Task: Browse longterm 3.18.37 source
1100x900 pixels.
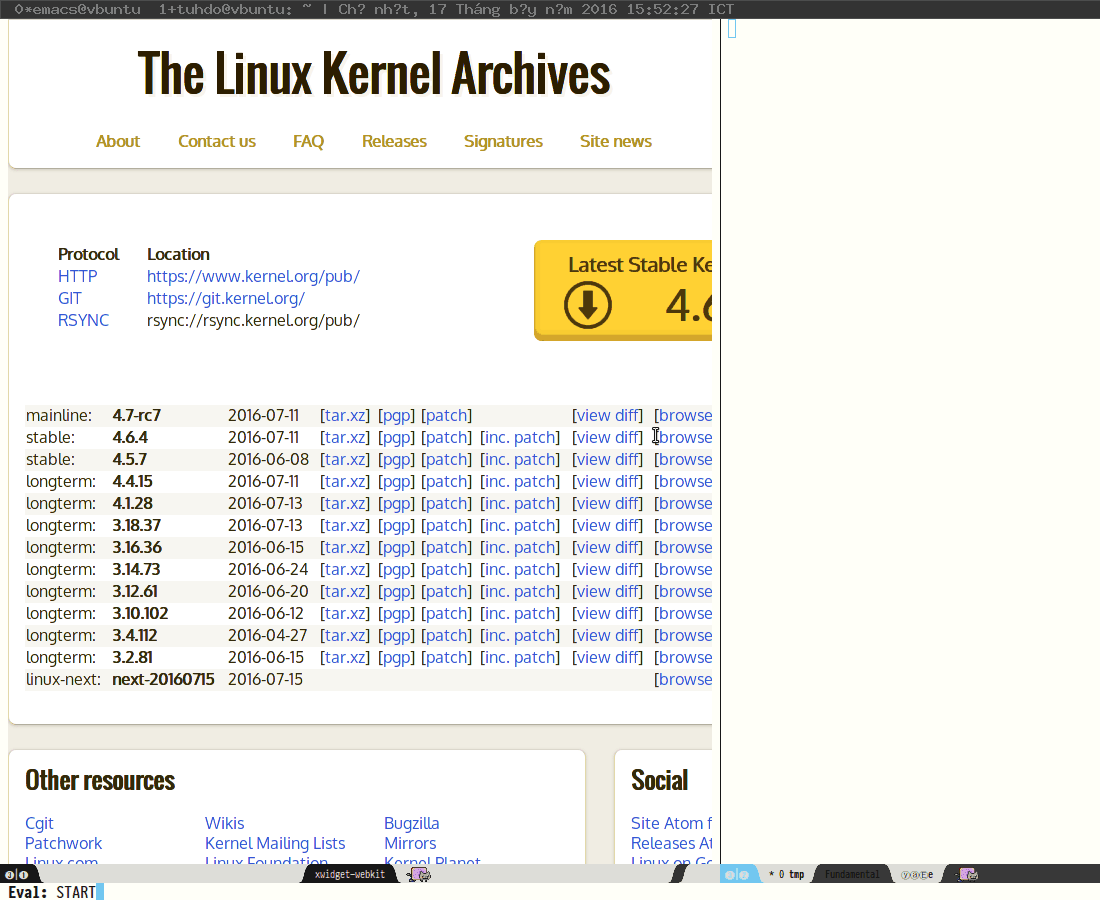Action: point(683,525)
